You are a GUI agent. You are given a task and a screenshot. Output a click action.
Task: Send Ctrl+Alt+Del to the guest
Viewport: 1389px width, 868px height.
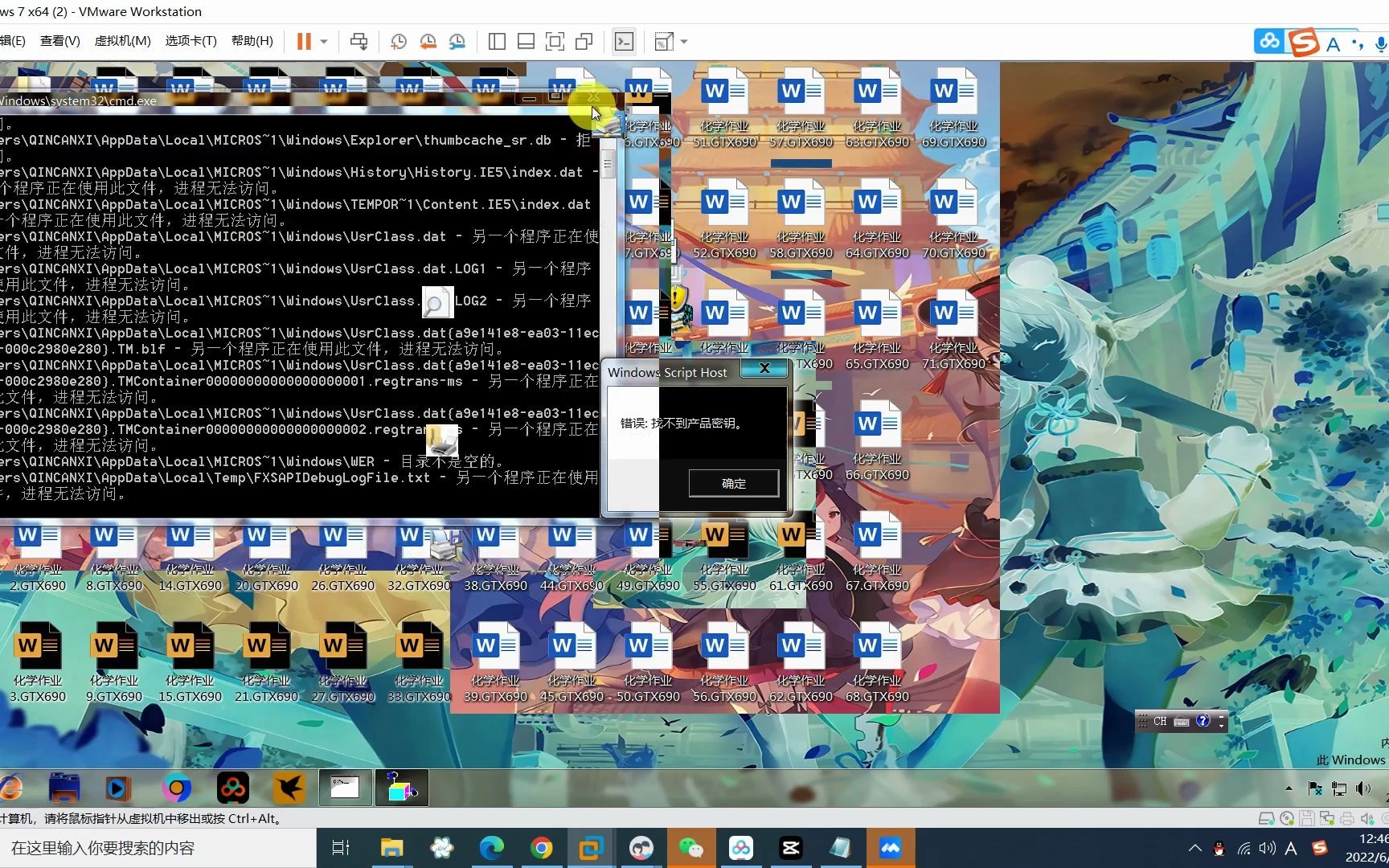coord(359,42)
